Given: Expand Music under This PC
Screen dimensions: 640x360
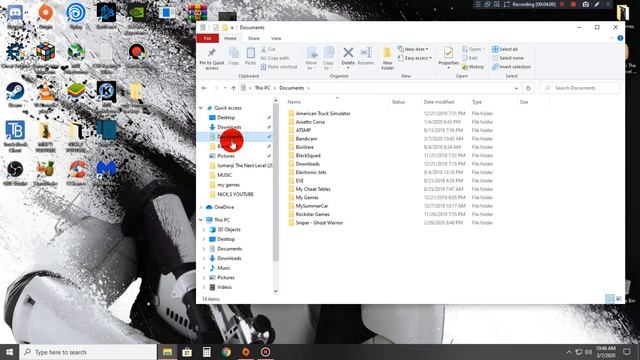Looking at the screenshot, I should 204,268.
